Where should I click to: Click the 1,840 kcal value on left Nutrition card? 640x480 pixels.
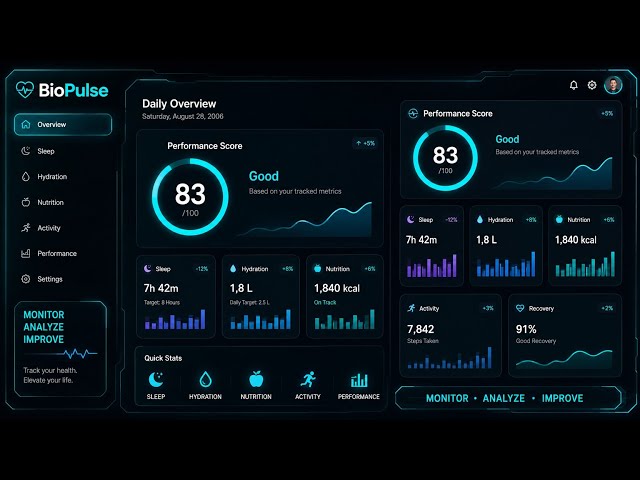pos(337,288)
